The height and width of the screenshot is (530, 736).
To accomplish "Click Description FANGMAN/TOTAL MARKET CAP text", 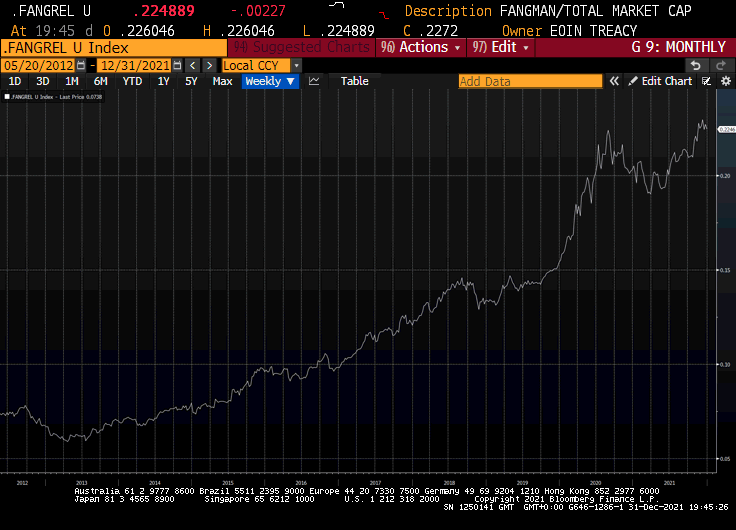I will [548, 11].
